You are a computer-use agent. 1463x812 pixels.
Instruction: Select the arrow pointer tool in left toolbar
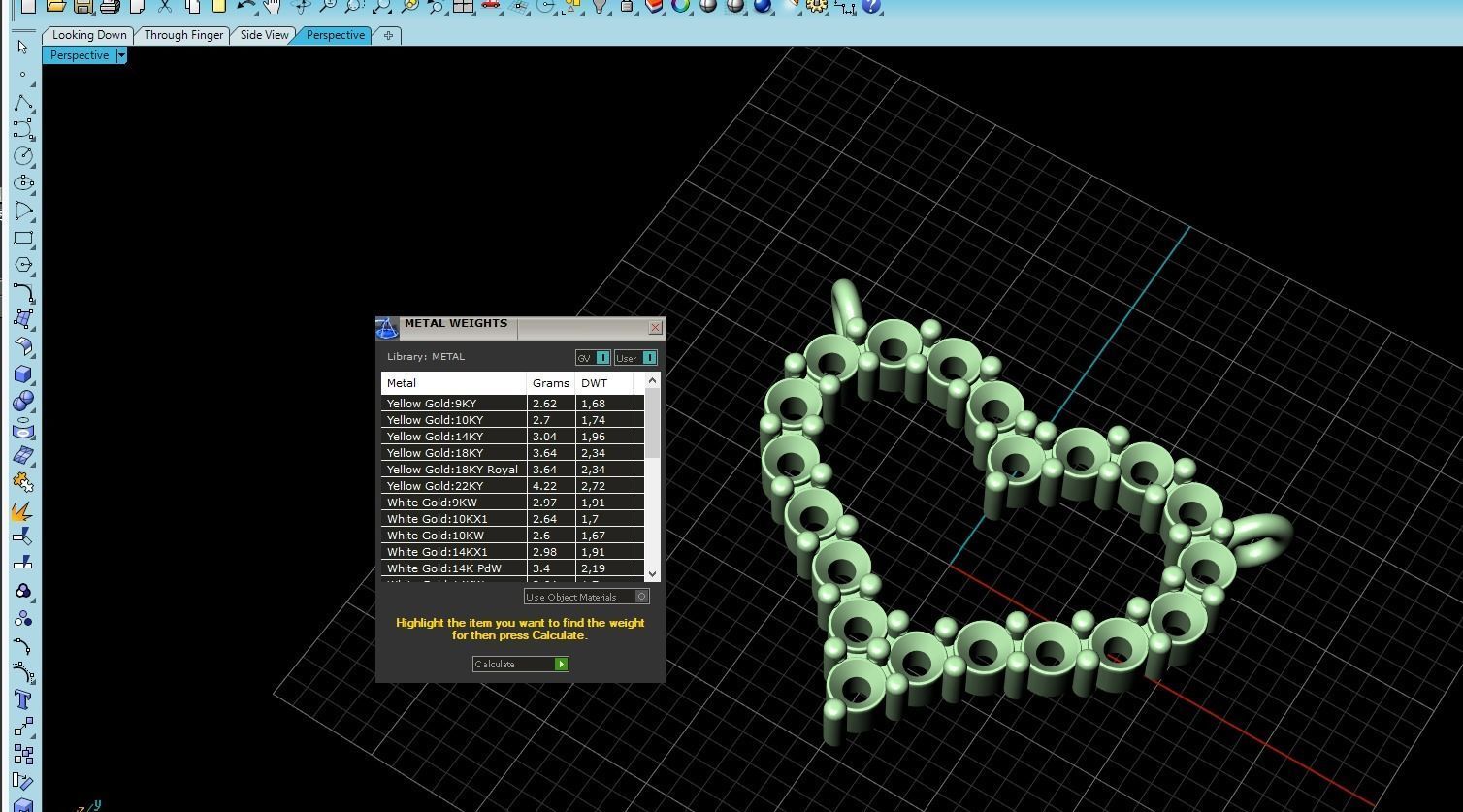(23, 48)
